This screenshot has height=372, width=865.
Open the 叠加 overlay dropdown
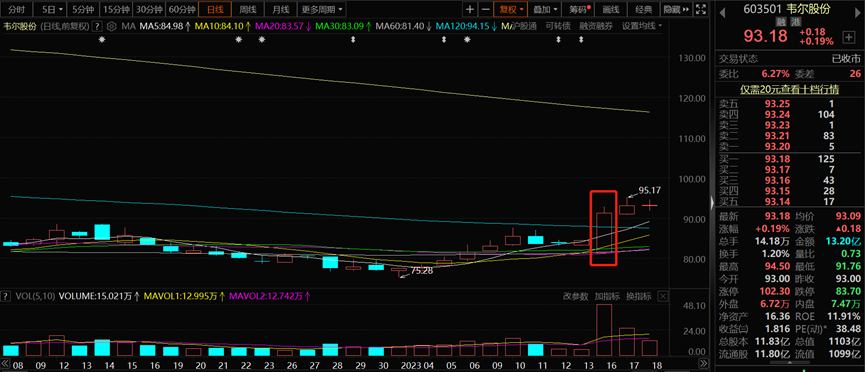click(546, 9)
